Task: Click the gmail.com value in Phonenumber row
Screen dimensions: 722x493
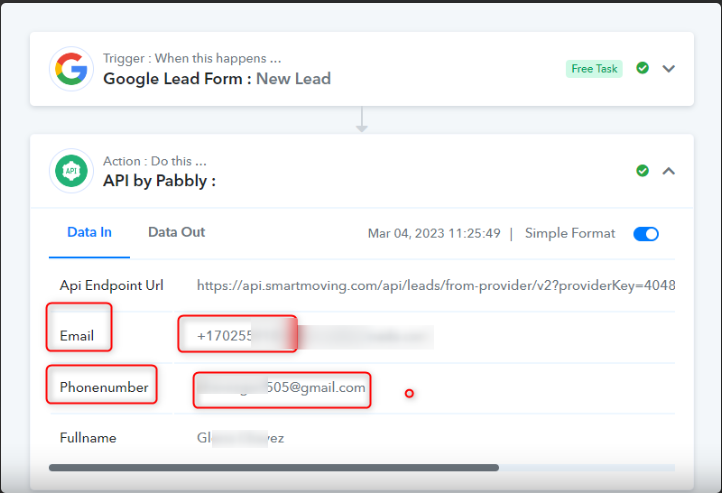Action: (281, 387)
